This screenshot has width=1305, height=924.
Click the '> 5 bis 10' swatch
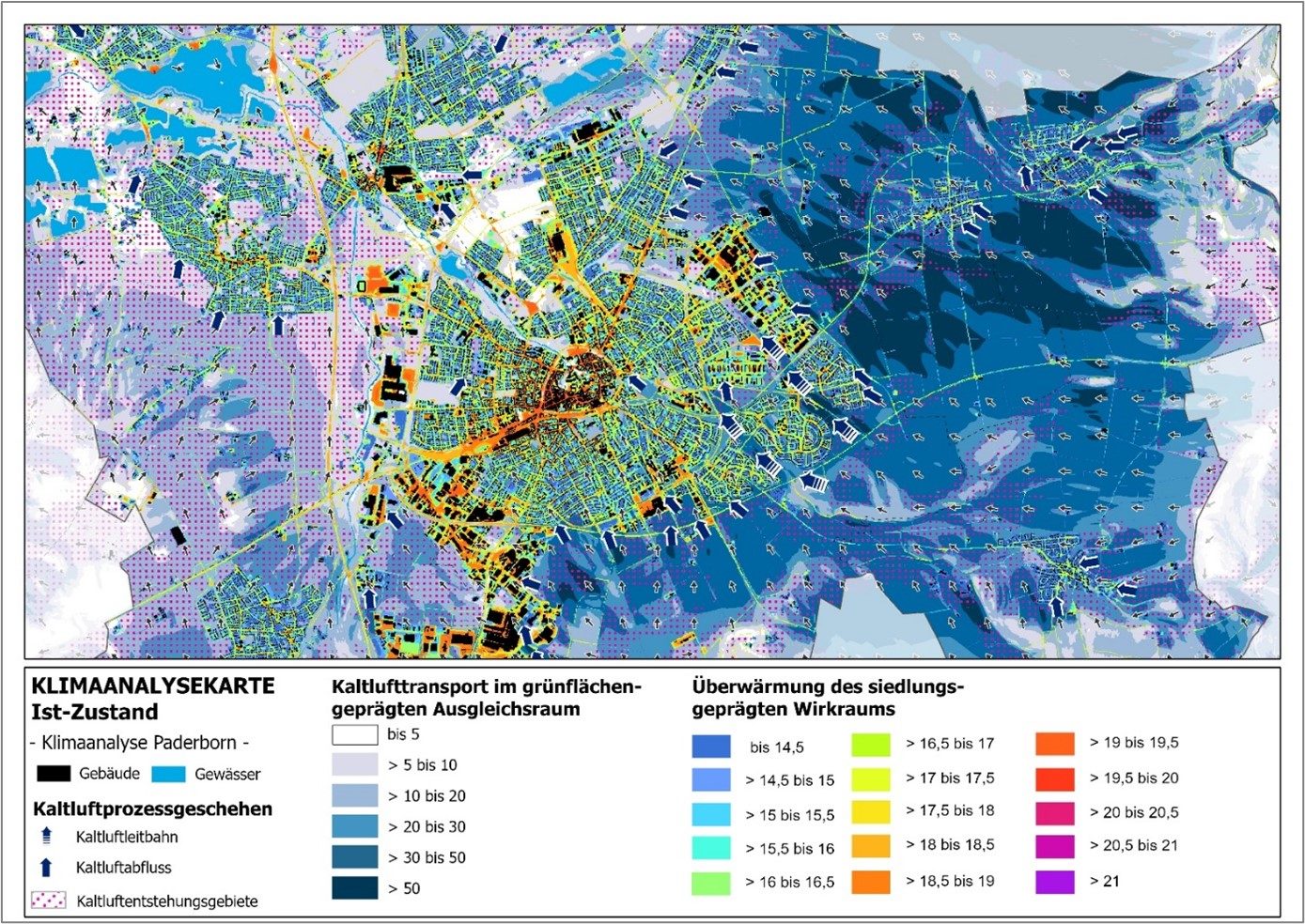pos(354,765)
